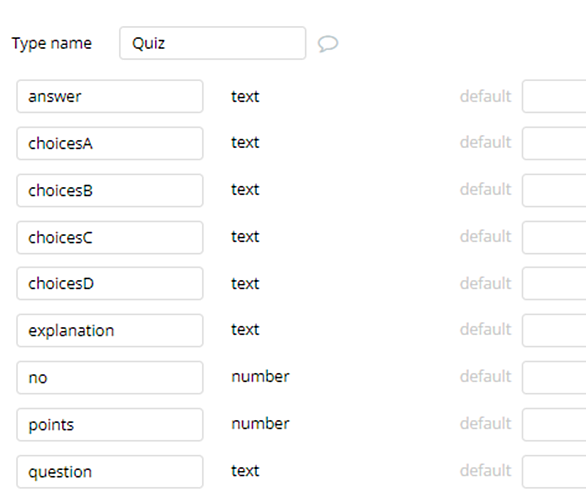The width and height of the screenshot is (586, 493).
Task: Select the choicesD field name box
Action: 110,283
